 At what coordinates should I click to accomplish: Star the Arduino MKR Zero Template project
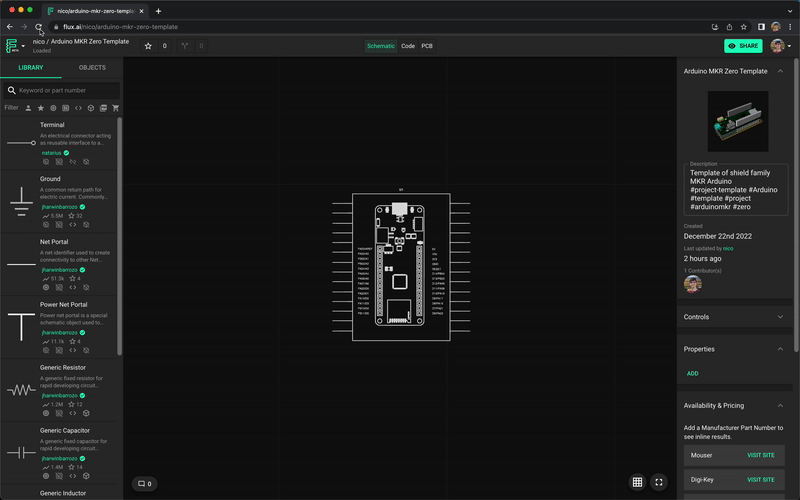tap(148, 46)
